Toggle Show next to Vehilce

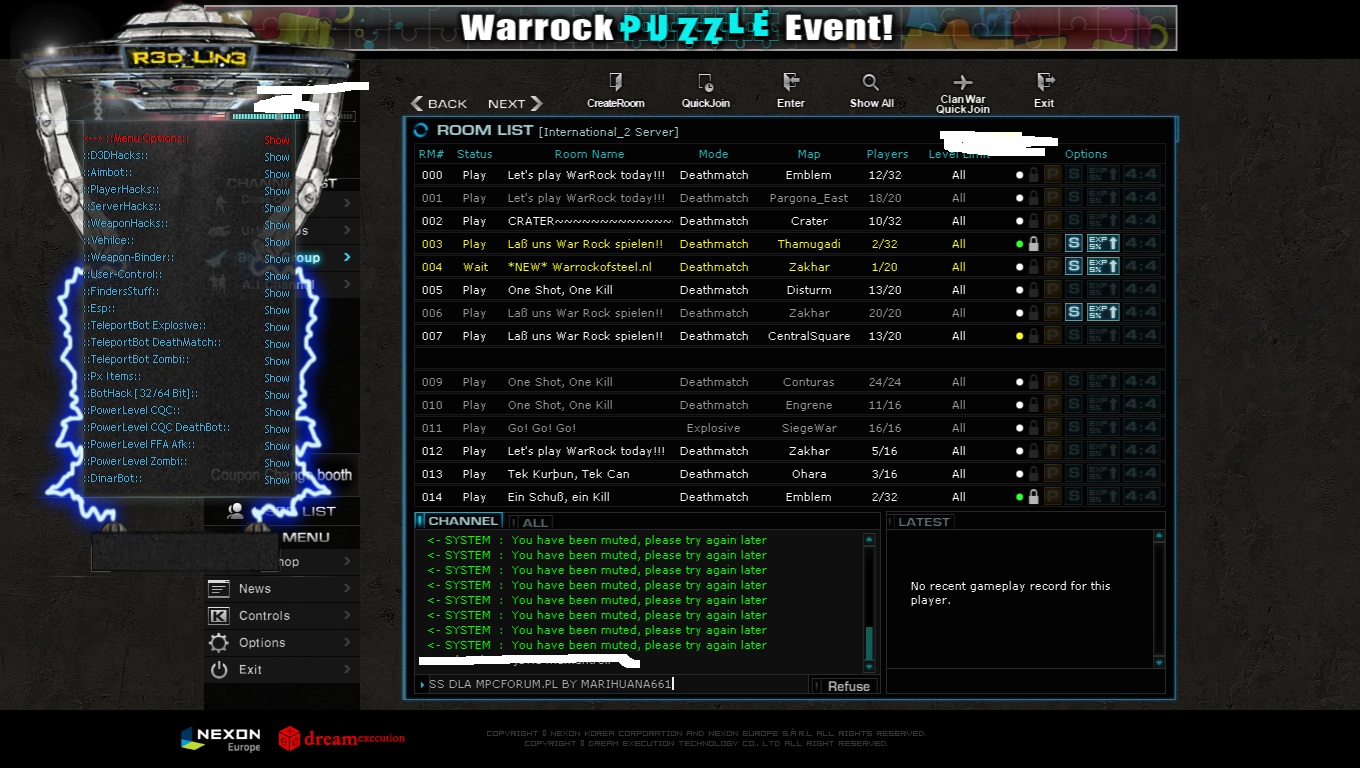tap(277, 242)
